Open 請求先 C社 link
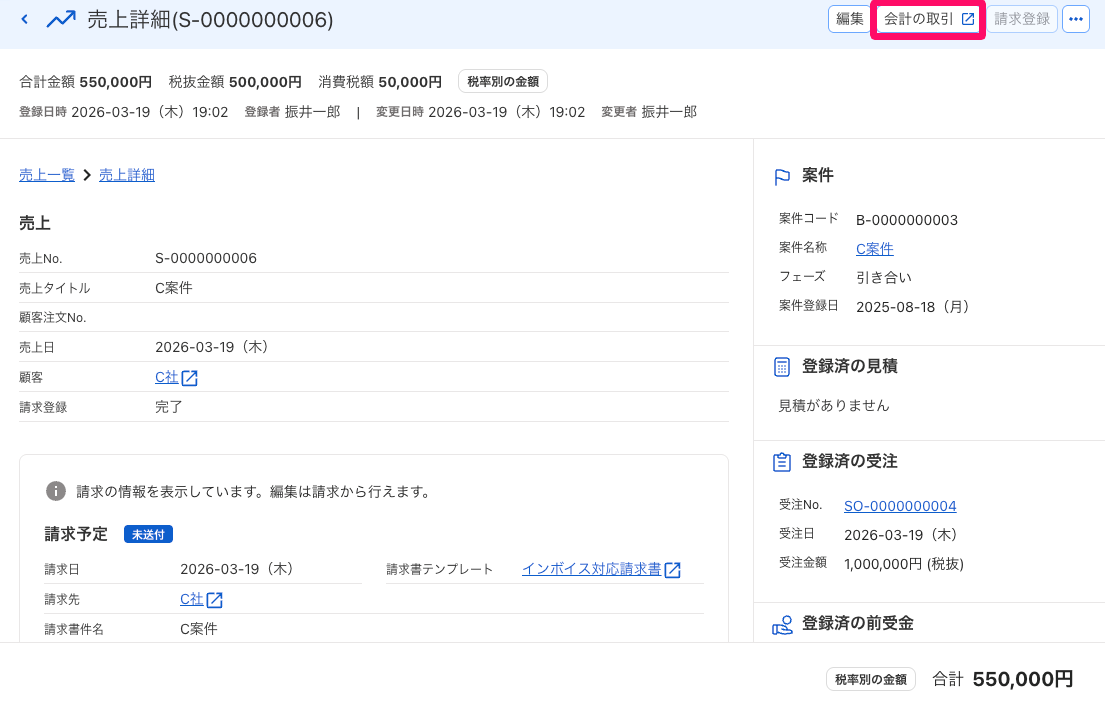Image resolution: width=1105 pixels, height=704 pixels. point(191,599)
